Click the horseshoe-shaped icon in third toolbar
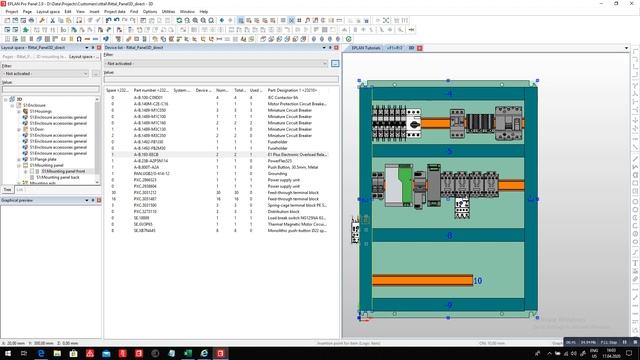 coord(79,39)
